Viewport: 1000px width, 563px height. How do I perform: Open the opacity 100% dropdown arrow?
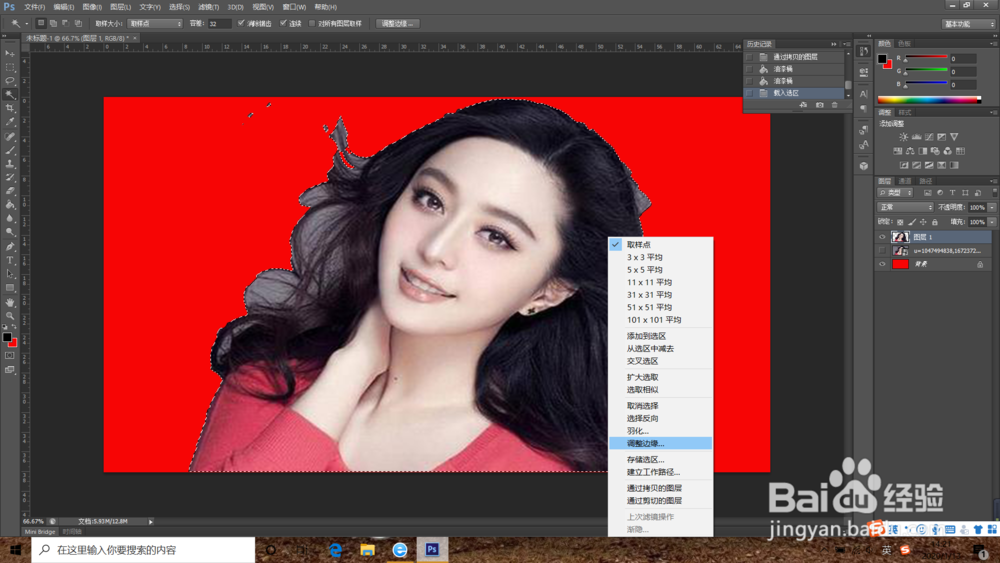click(x=992, y=207)
